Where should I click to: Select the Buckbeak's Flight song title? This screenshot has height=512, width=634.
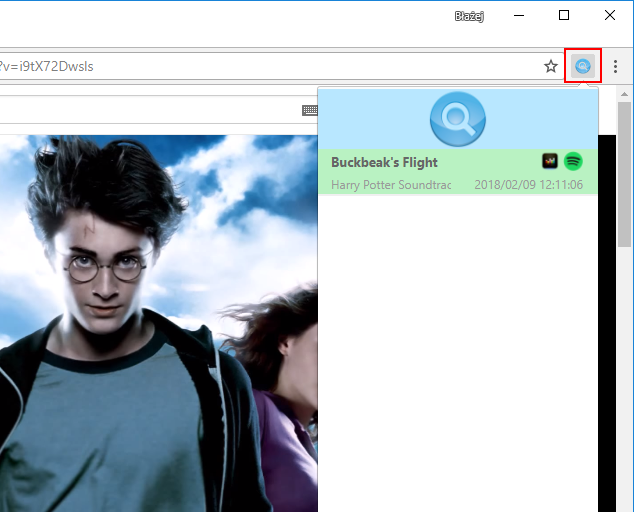point(384,162)
